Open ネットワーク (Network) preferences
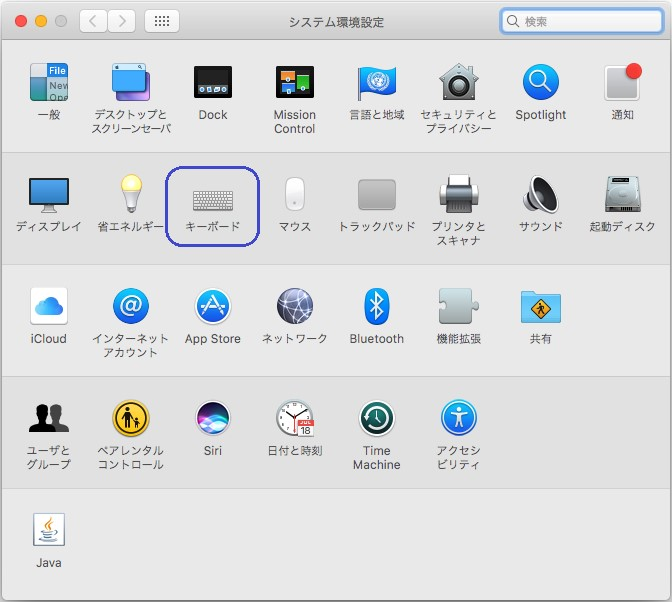 pos(294,307)
